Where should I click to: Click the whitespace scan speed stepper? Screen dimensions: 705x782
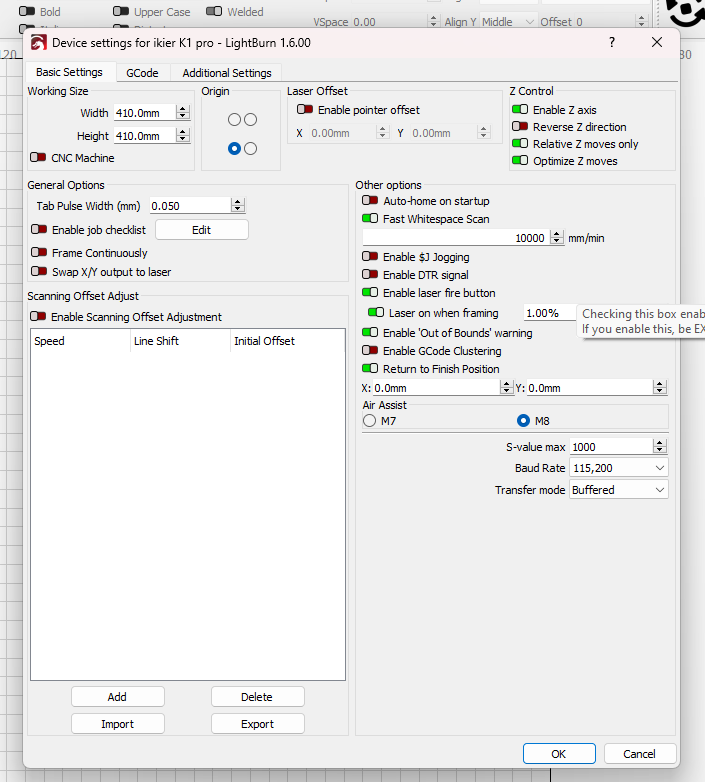(557, 237)
